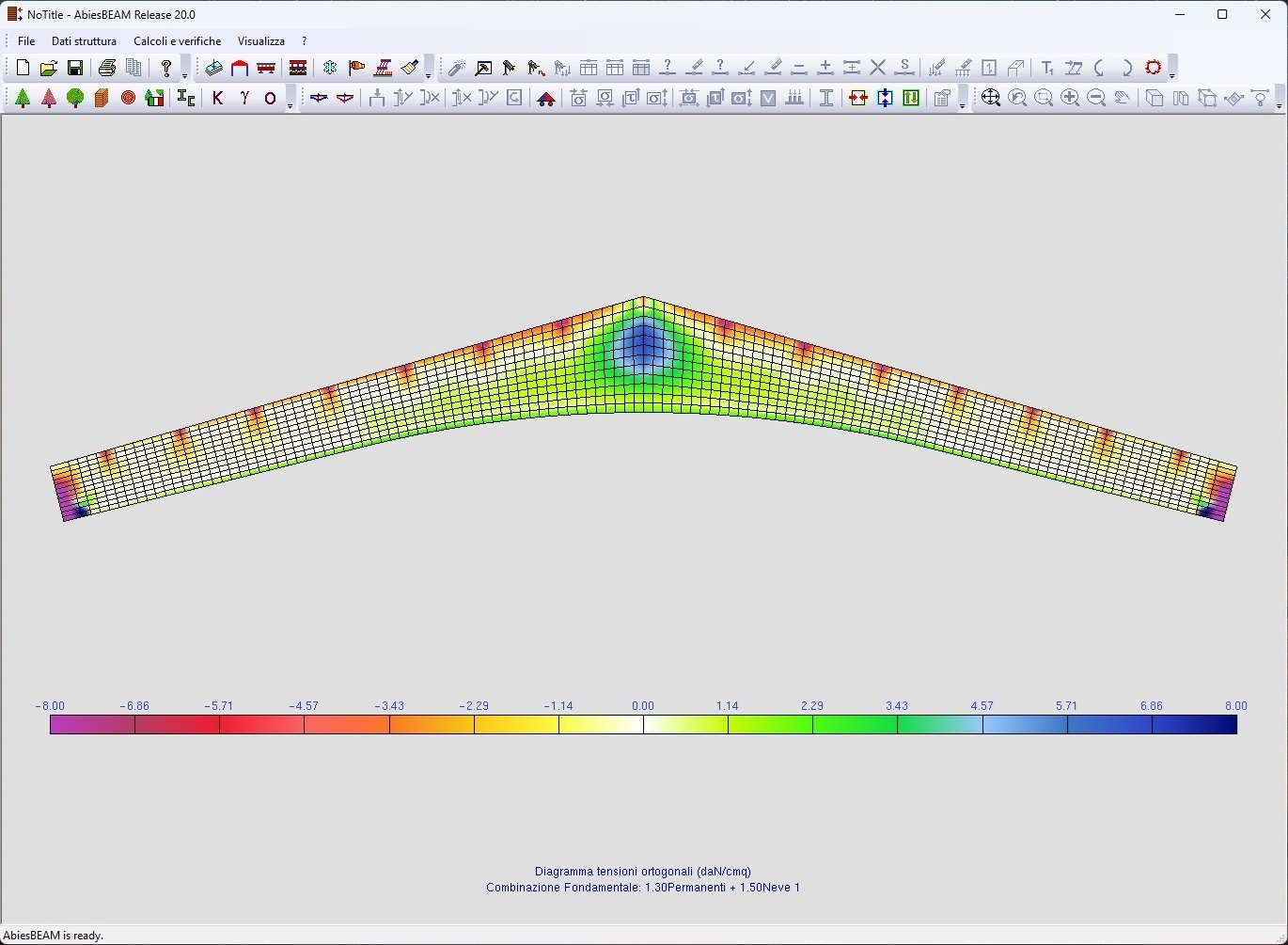Click the 0.00 legend value
Viewport: 1288px width, 945px height.
(643, 706)
